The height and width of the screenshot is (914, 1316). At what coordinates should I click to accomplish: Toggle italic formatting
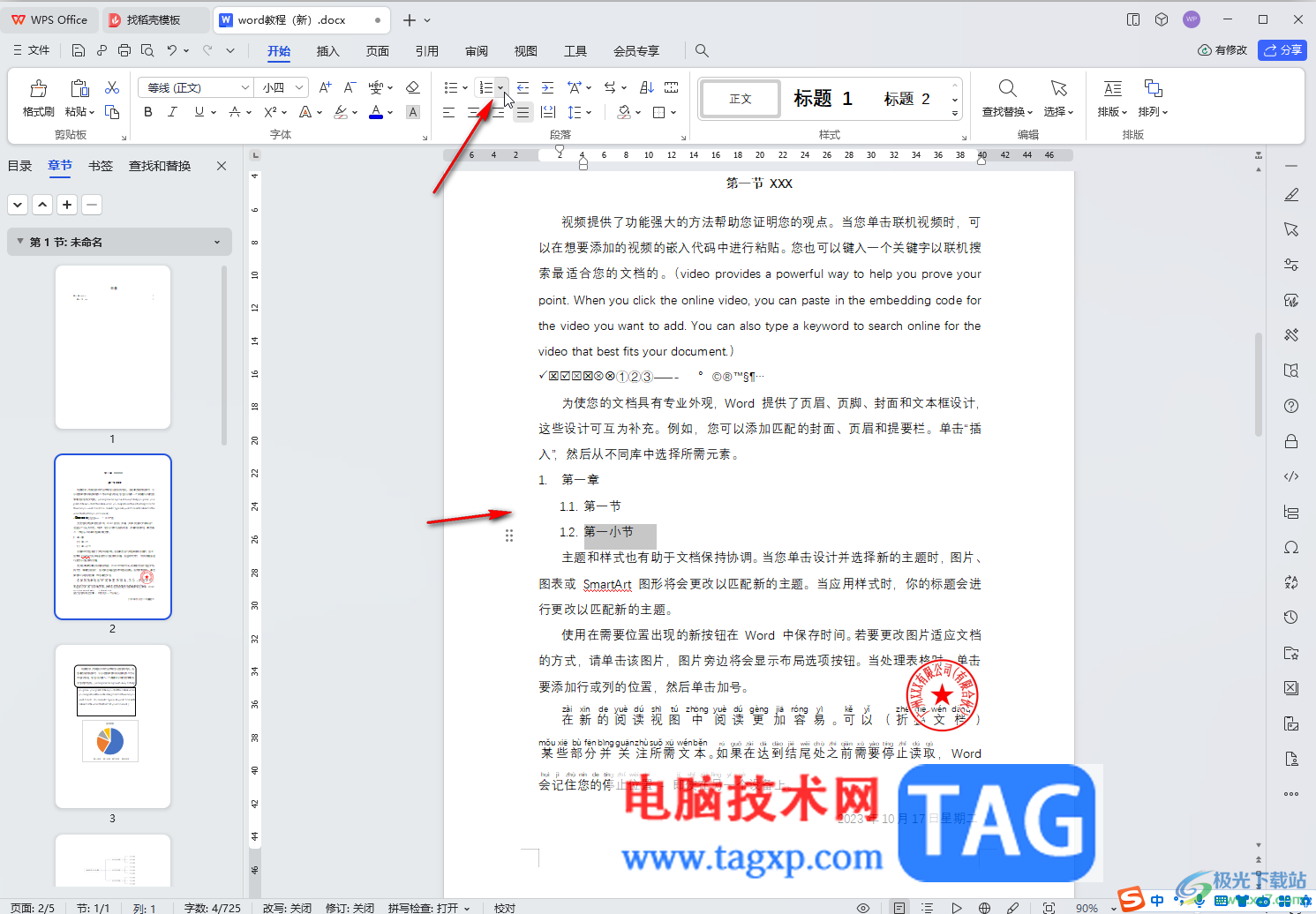[x=173, y=112]
